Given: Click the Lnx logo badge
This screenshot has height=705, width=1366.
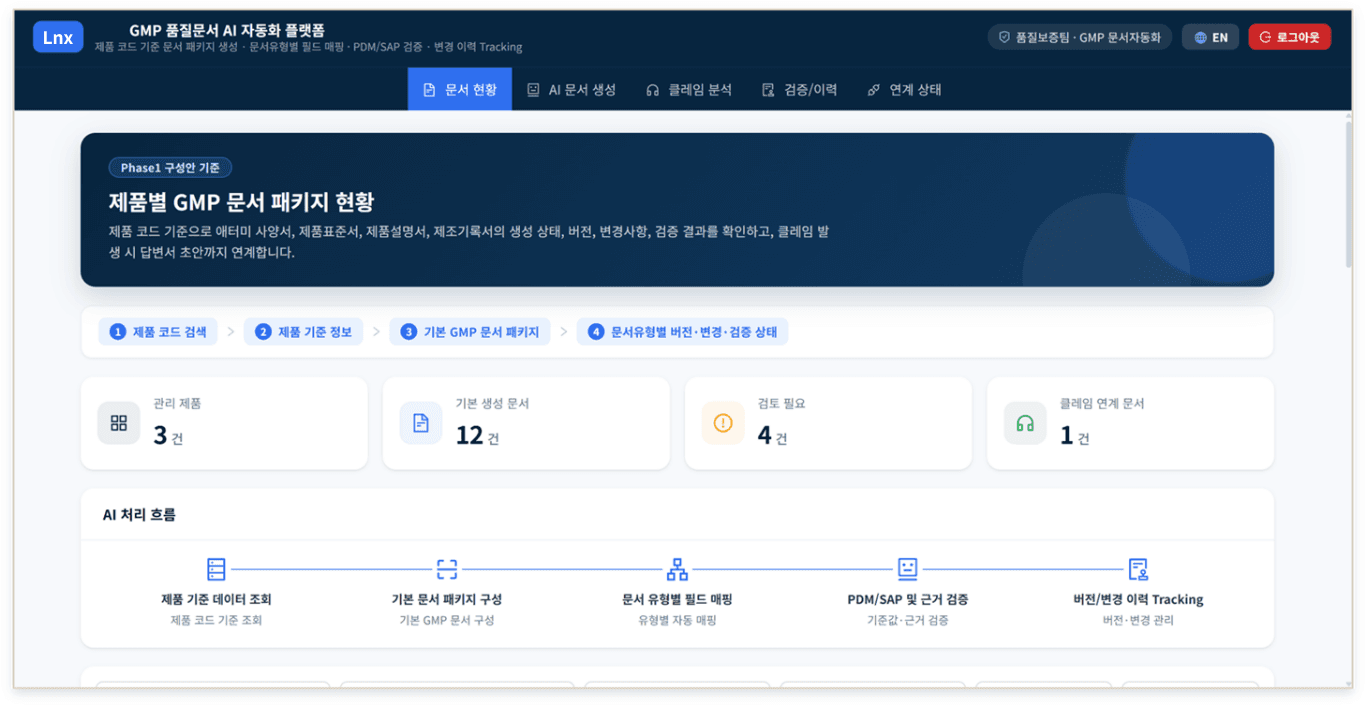Looking at the screenshot, I should (58, 38).
